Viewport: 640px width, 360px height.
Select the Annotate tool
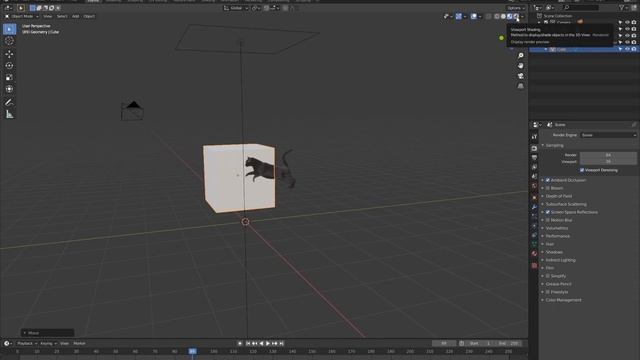coord(9,102)
